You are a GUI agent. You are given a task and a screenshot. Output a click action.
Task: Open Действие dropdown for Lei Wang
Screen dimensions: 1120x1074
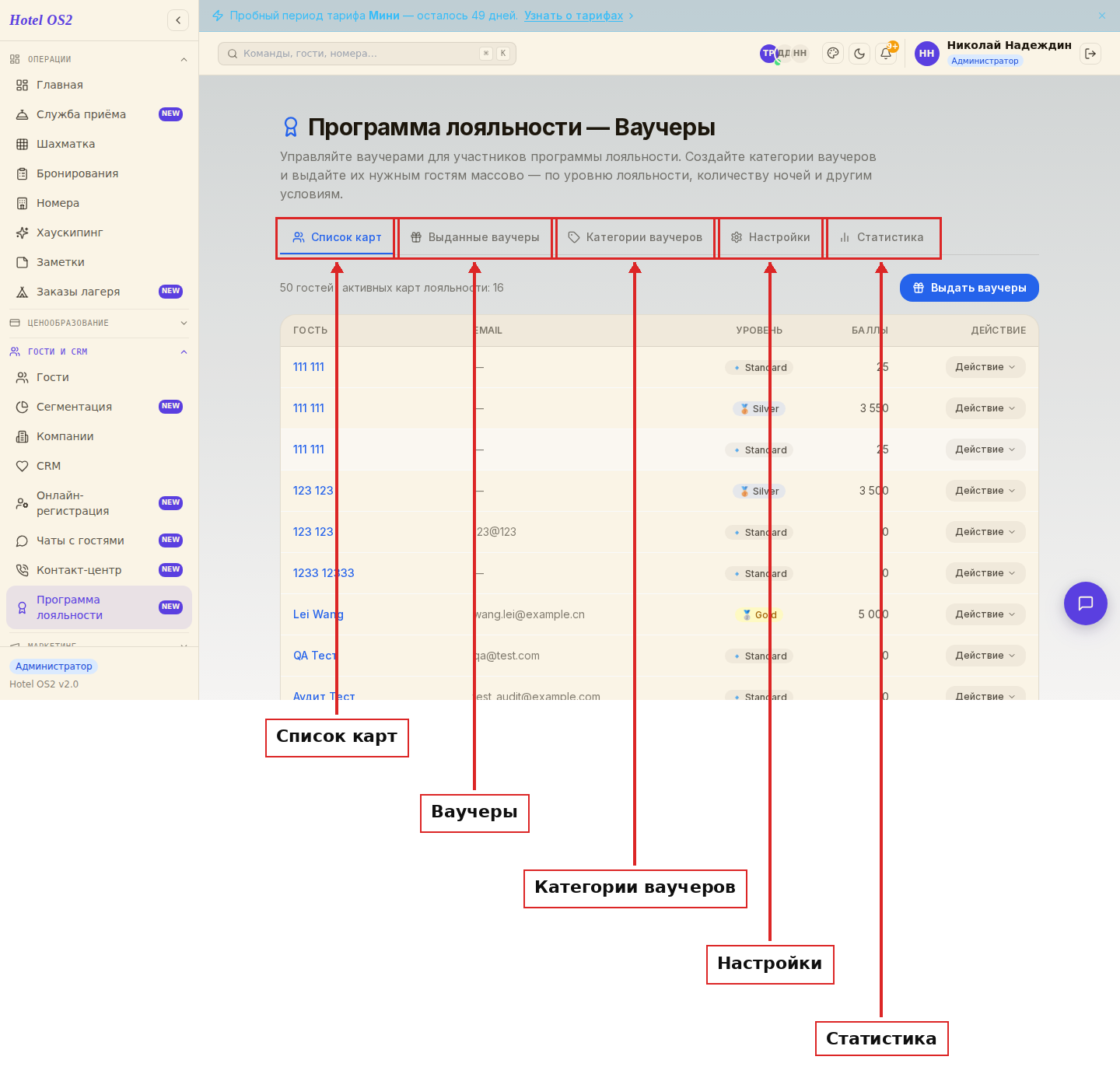(985, 614)
